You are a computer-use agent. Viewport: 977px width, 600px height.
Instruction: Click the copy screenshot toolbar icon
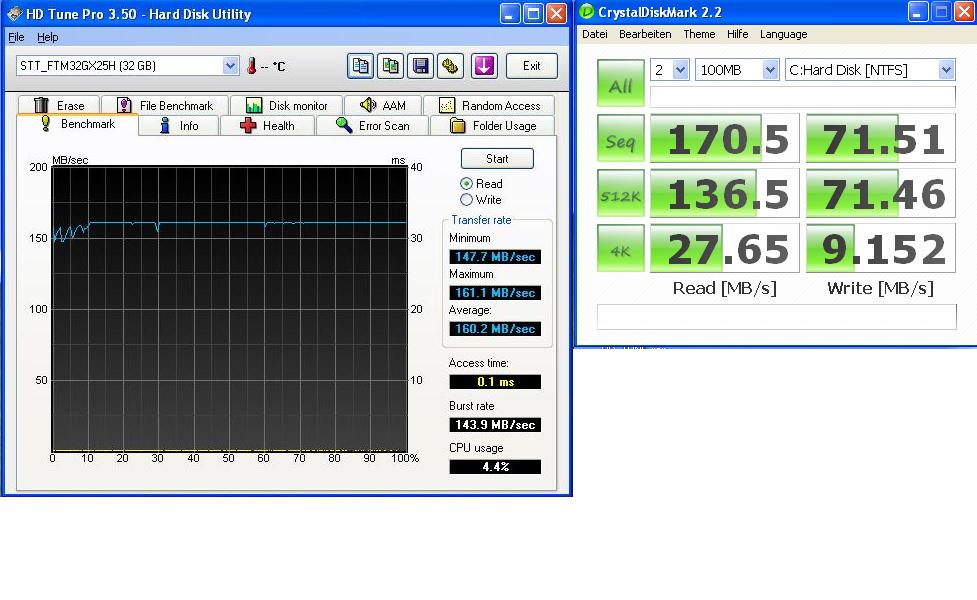coord(391,66)
